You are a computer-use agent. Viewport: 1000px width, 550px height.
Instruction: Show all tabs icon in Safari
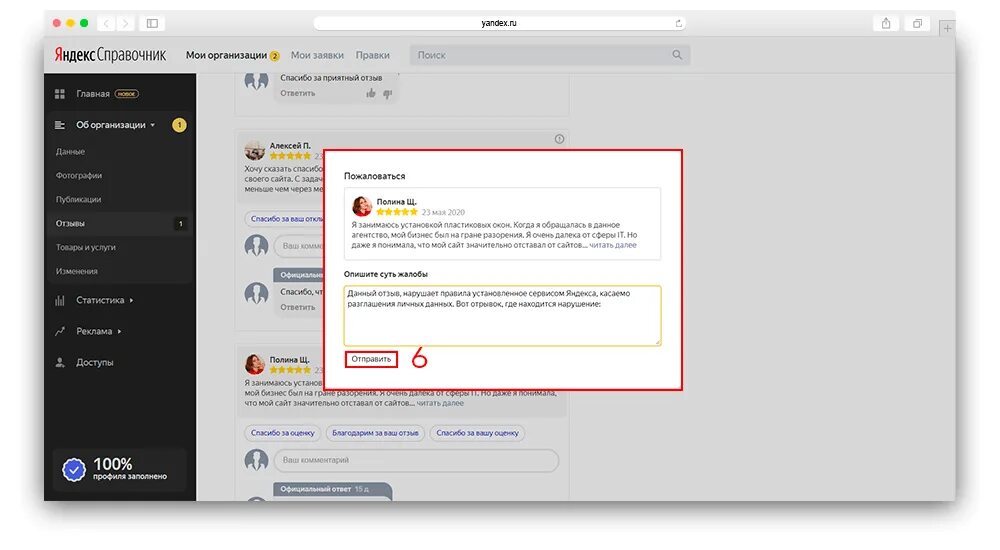tap(917, 24)
